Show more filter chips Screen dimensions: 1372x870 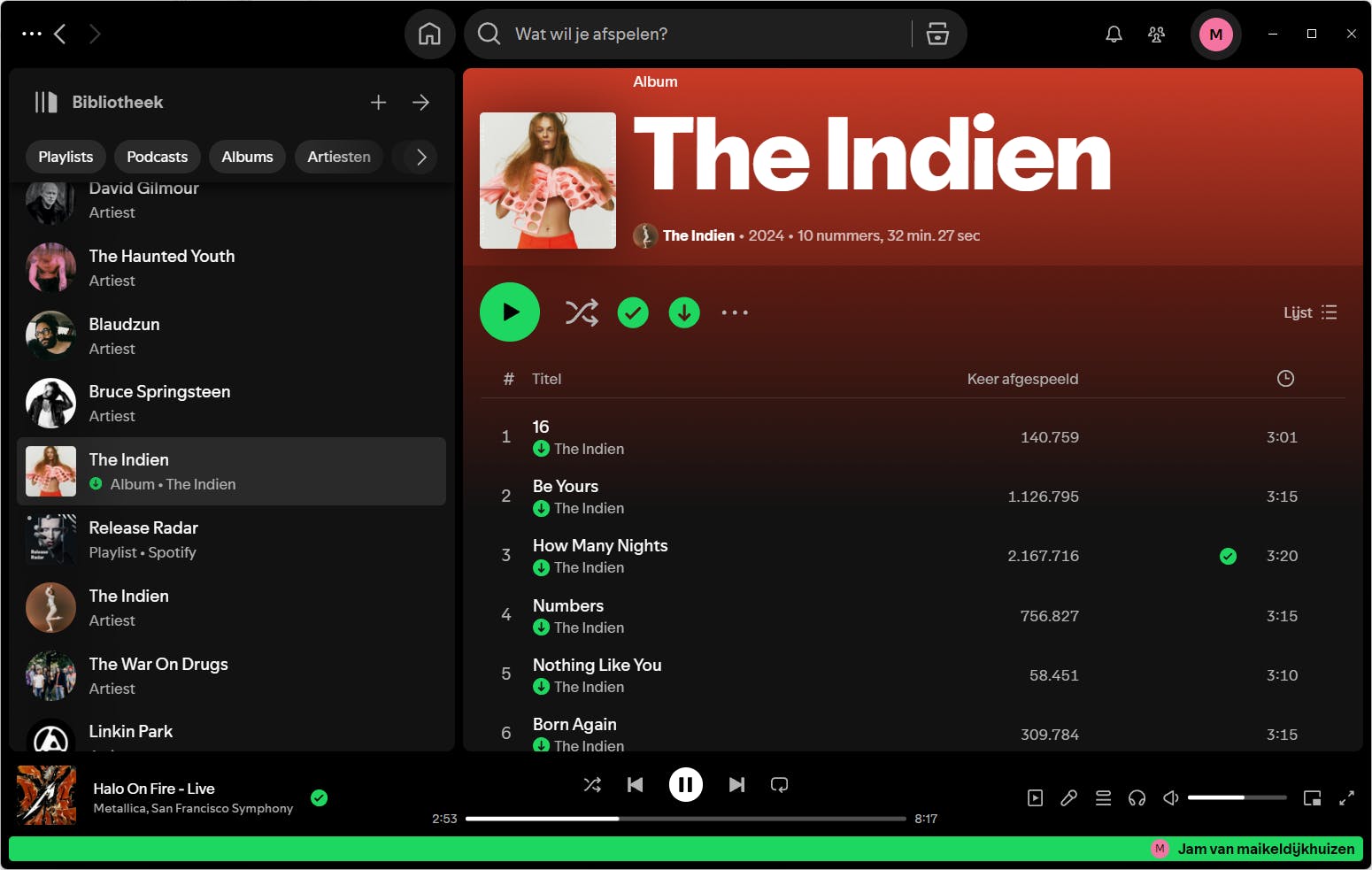(x=421, y=157)
